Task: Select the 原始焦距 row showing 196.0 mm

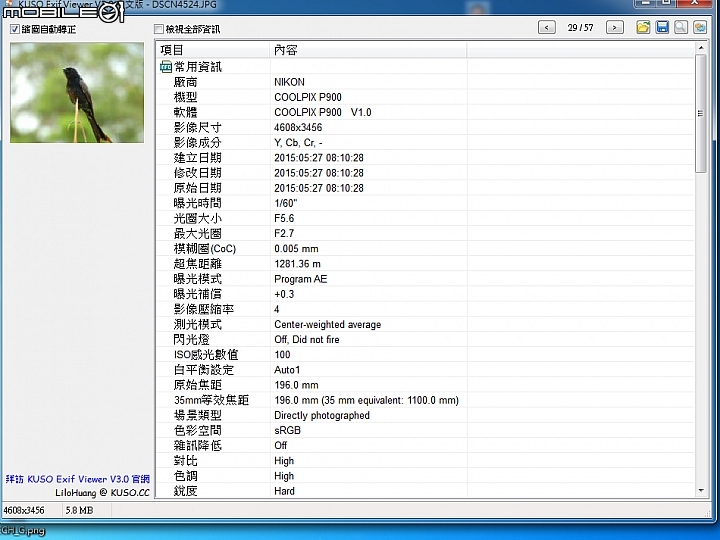Action: click(425, 385)
